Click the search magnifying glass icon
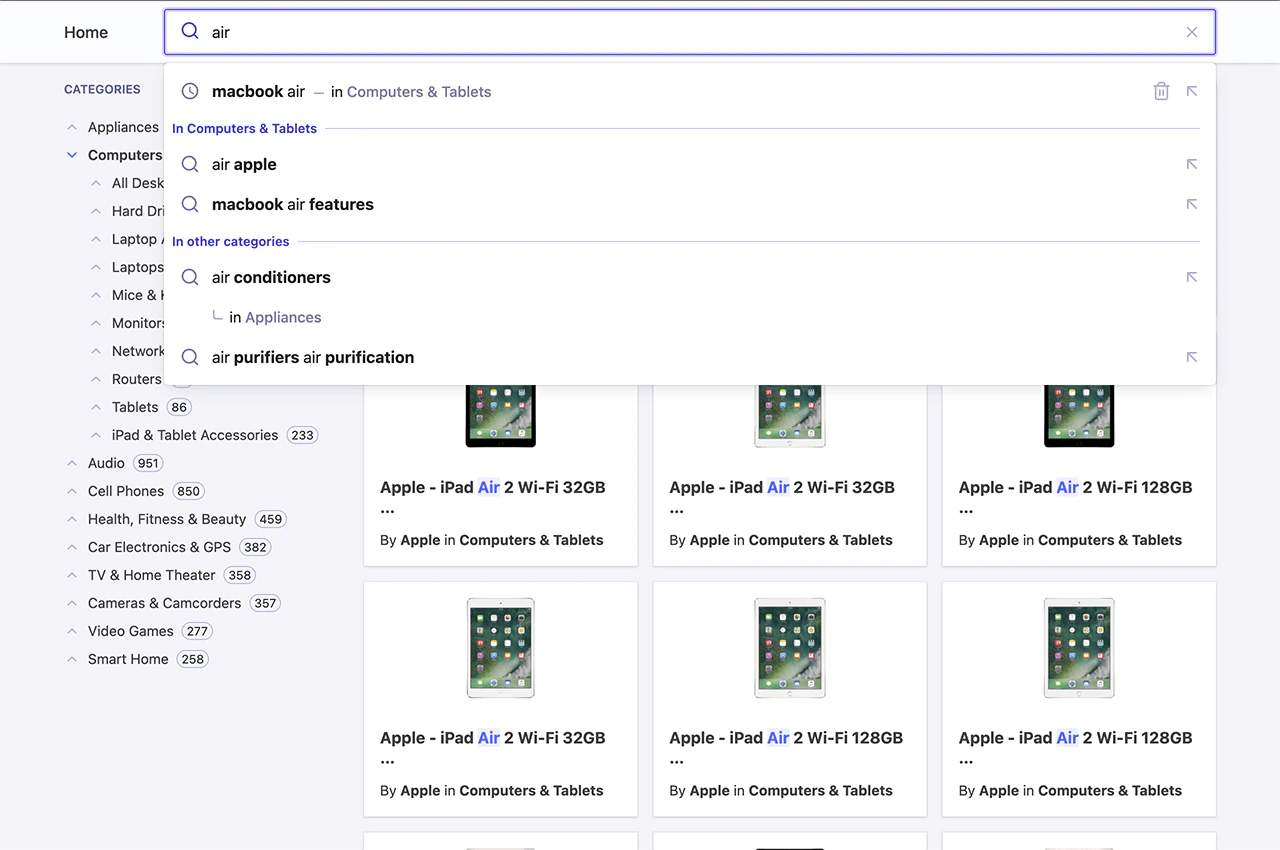This screenshot has height=850, width=1280. pyautogui.click(x=189, y=31)
